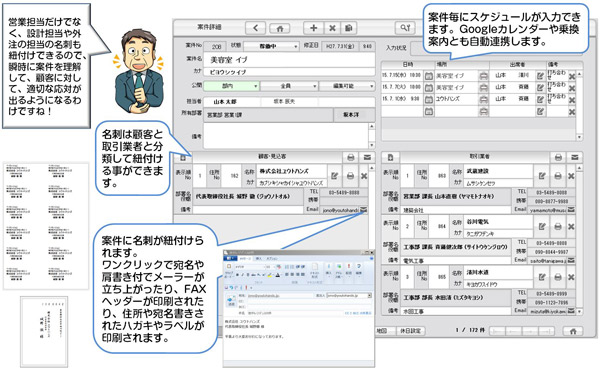The image size is (600, 372).
Task: Open the 編集可能 dropdown
Action: (x=347, y=86)
